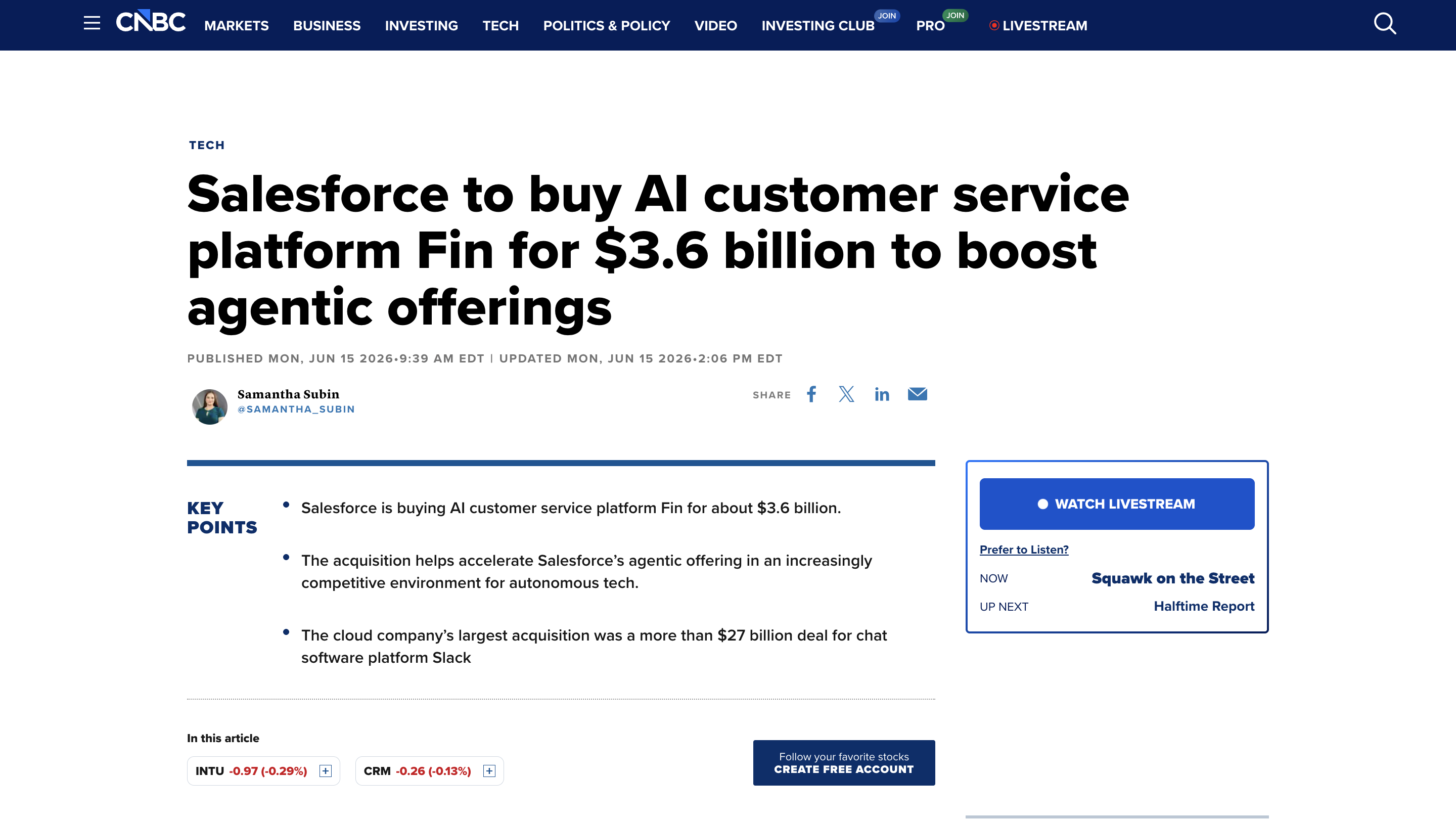
Task: Click the key point about Slack deal
Action: tap(594, 646)
